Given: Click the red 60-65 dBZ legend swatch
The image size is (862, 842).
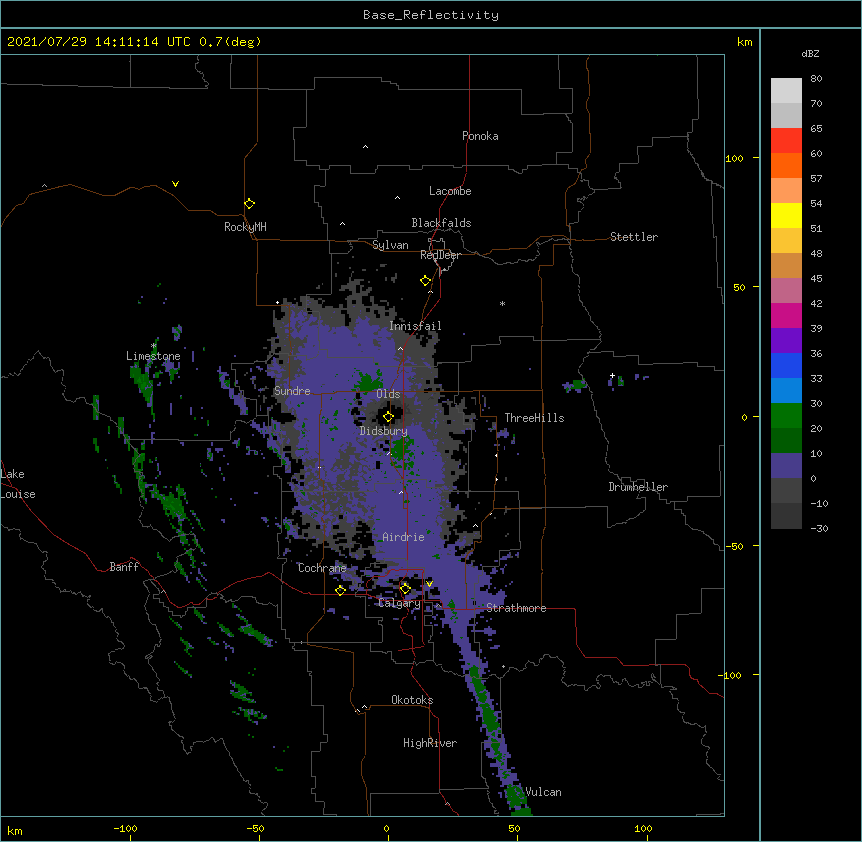Looking at the screenshot, I should tap(786, 141).
